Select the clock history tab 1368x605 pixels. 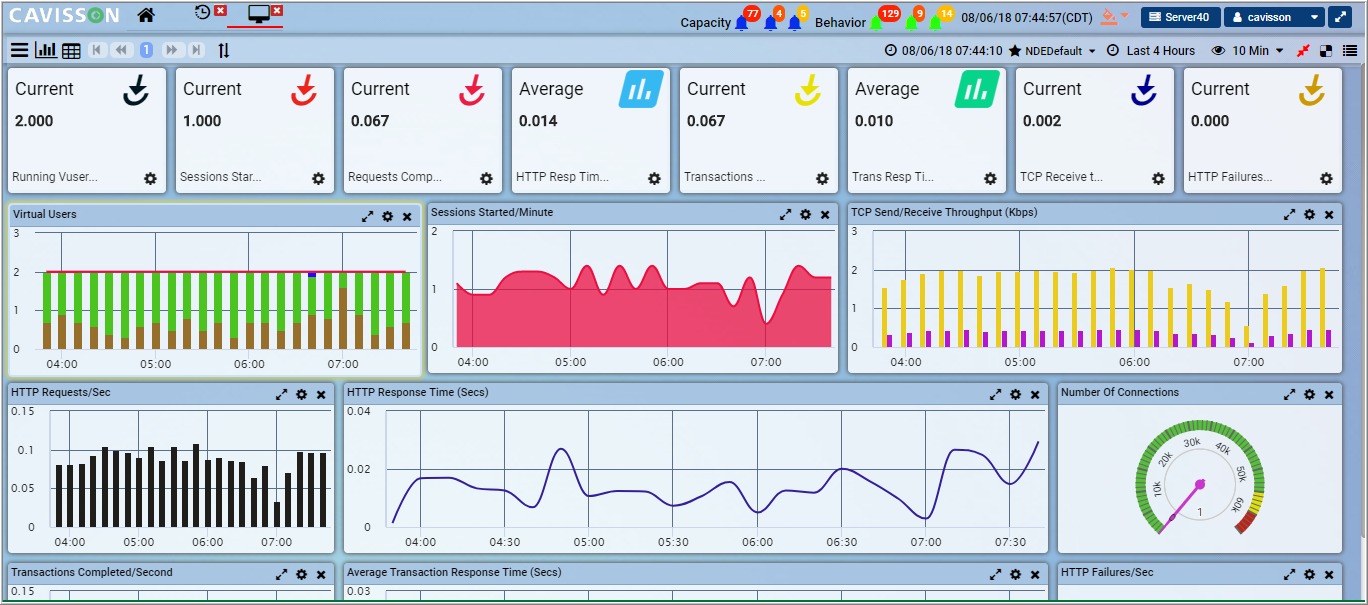click(203, 13)
